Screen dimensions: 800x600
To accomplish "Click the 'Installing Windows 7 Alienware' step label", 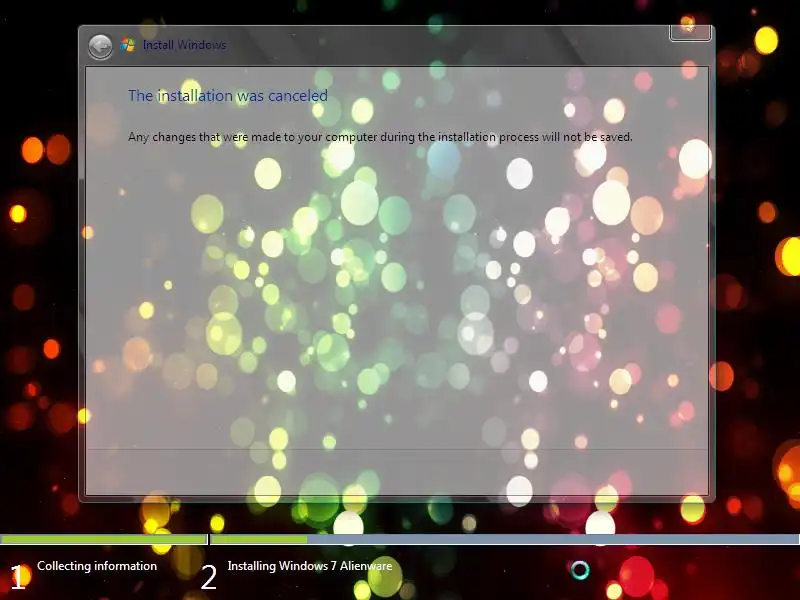I will pos(310,566).
